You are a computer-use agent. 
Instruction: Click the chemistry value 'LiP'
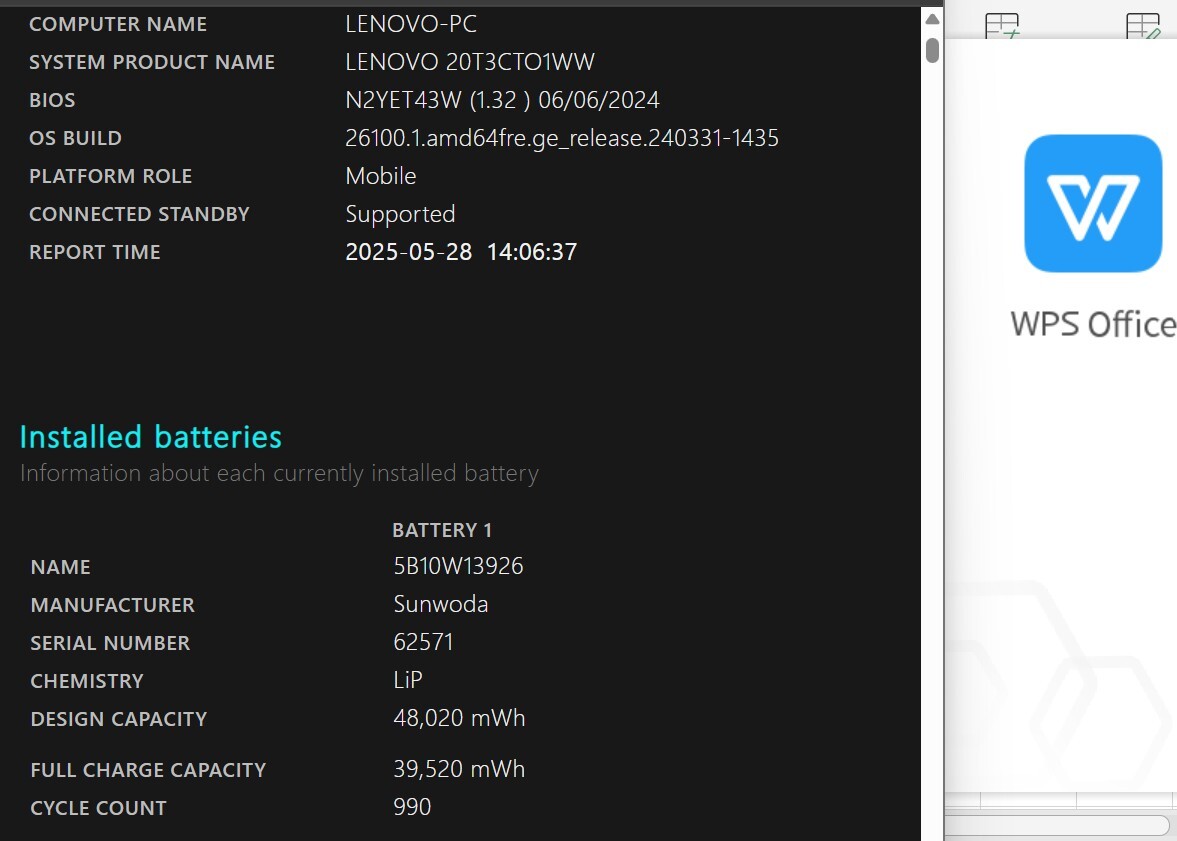coord(408,680)
